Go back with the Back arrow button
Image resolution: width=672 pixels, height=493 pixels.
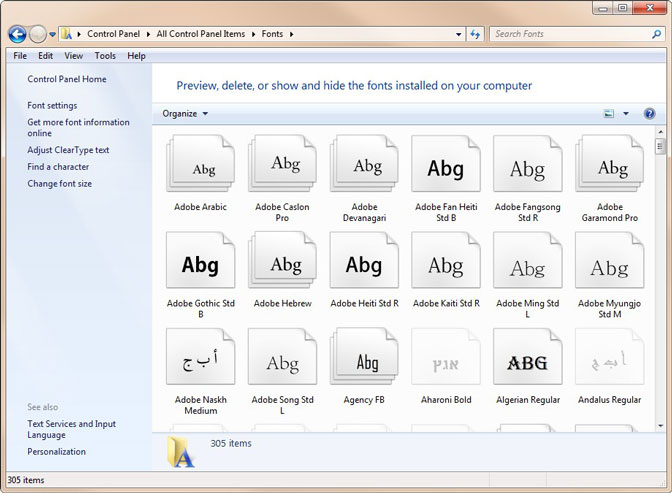[x=18, y=34]
